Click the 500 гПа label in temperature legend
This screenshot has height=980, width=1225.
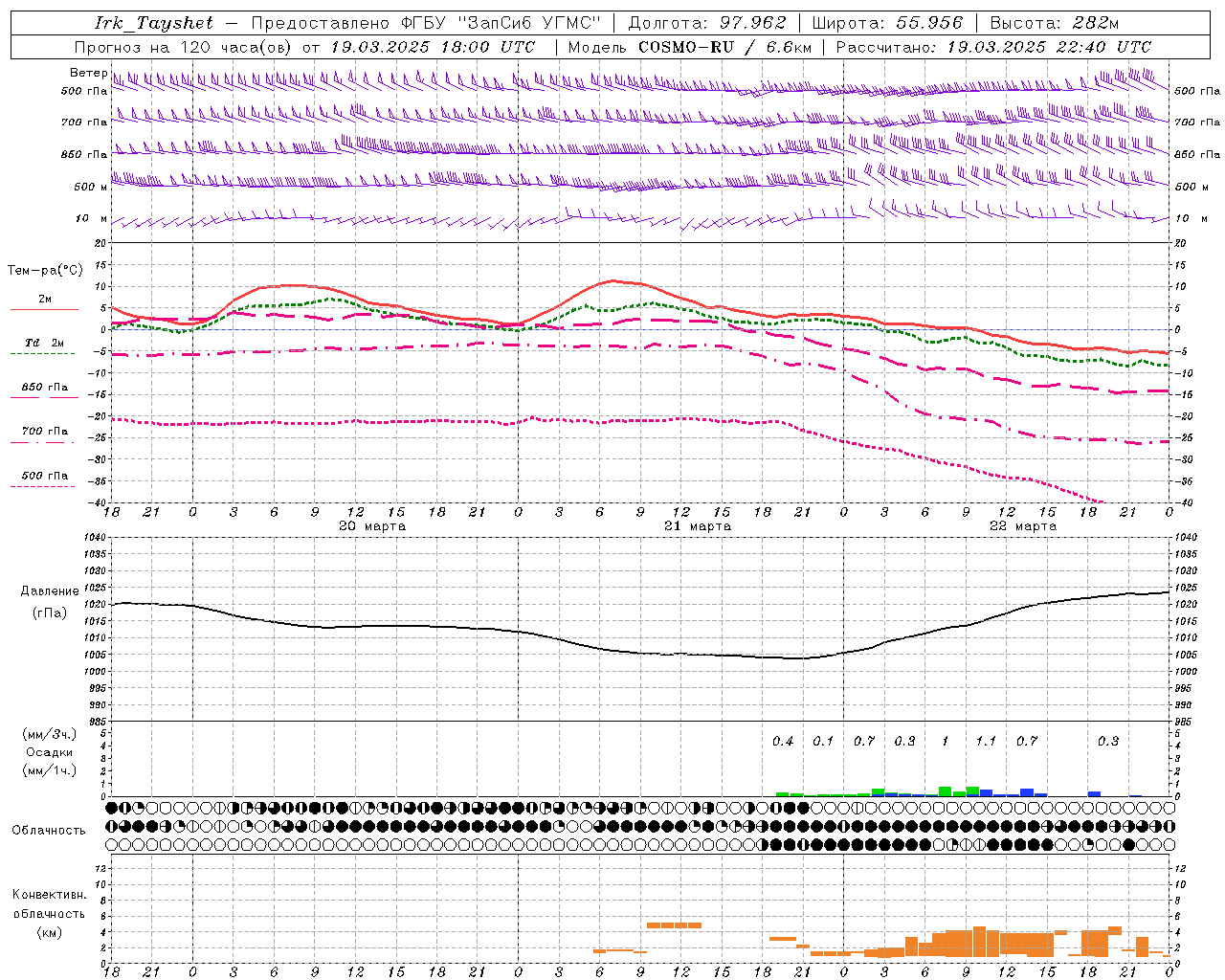point(45,476)
